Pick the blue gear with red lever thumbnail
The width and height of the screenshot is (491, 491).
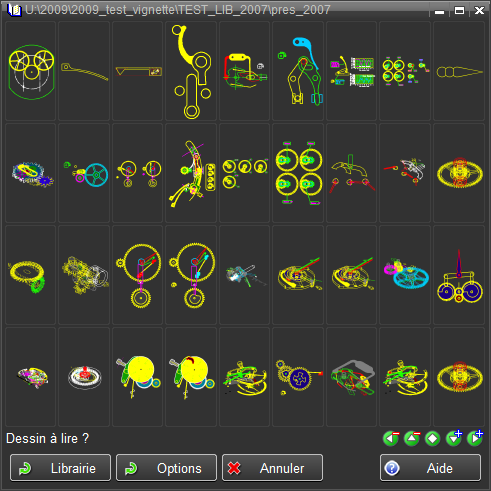click(298, 377)
